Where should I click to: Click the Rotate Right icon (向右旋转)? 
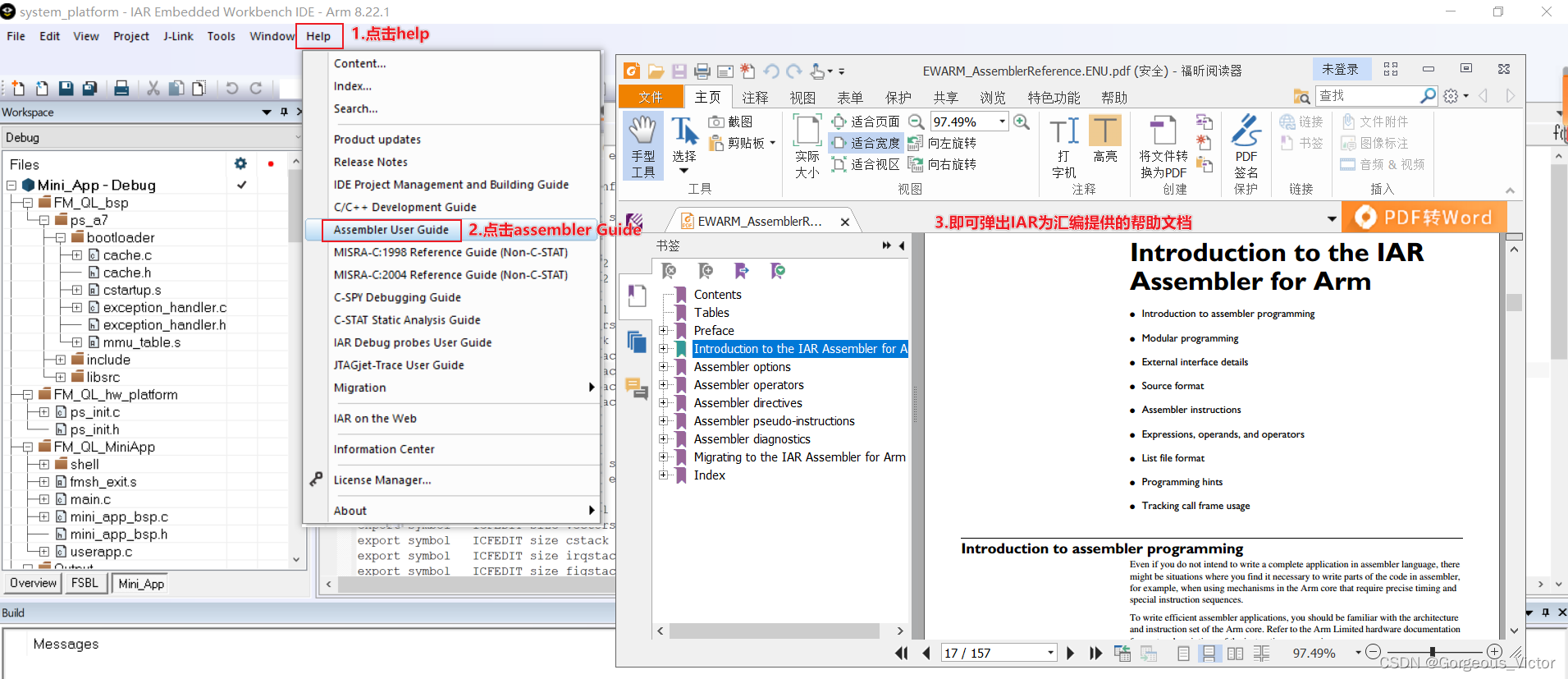point(916,164)
